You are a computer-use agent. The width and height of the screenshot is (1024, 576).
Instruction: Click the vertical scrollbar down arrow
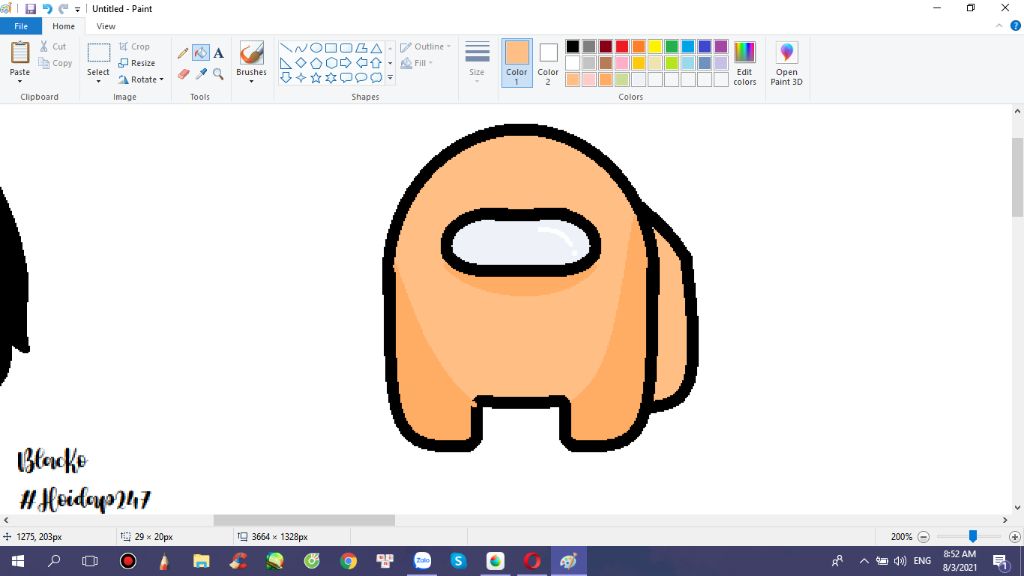point(1017,507)
